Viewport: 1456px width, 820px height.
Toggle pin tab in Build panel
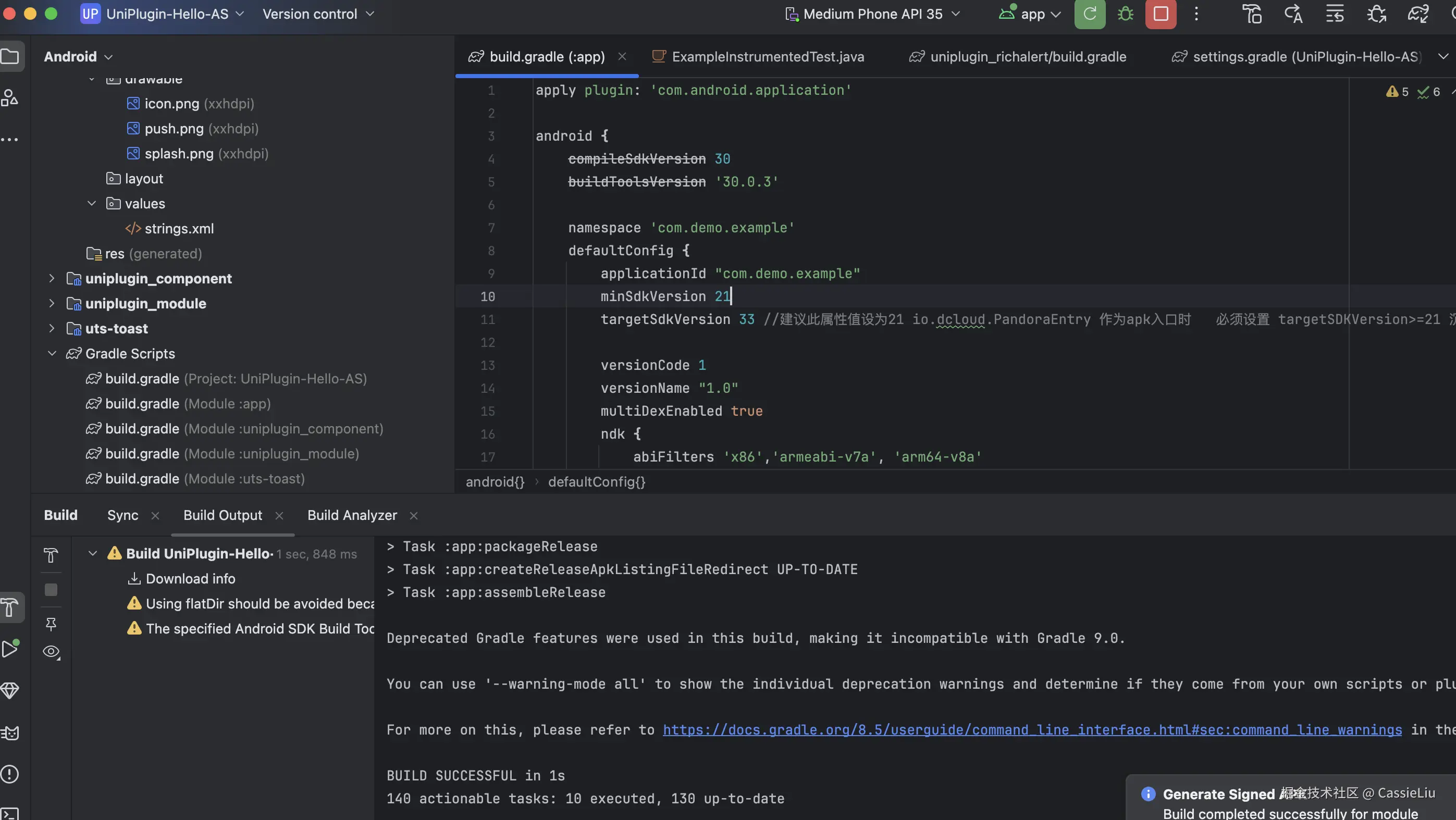click(x=51, y=624)
